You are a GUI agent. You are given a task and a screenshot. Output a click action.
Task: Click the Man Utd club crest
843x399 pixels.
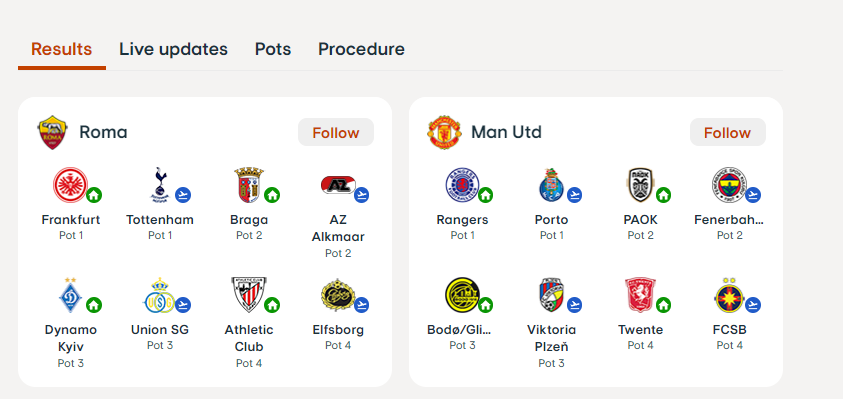(x=444, y=132)
